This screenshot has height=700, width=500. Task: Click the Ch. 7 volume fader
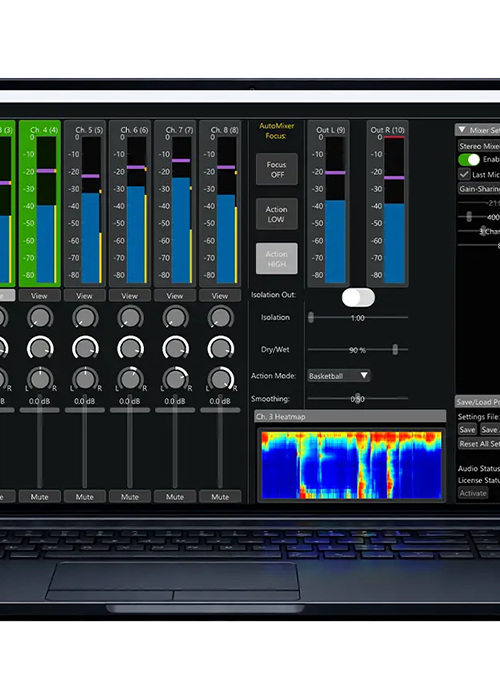pos(175,442)
